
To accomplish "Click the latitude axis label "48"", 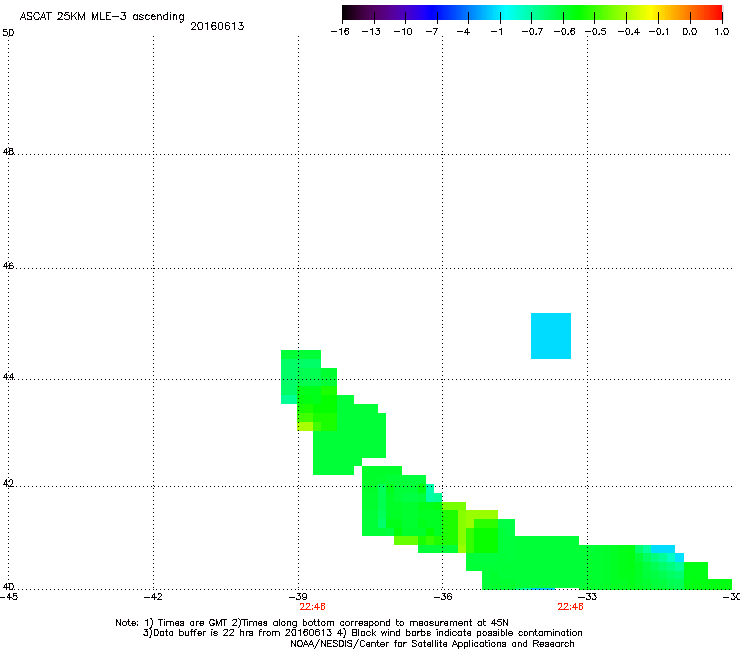I will tap(8, 152).
